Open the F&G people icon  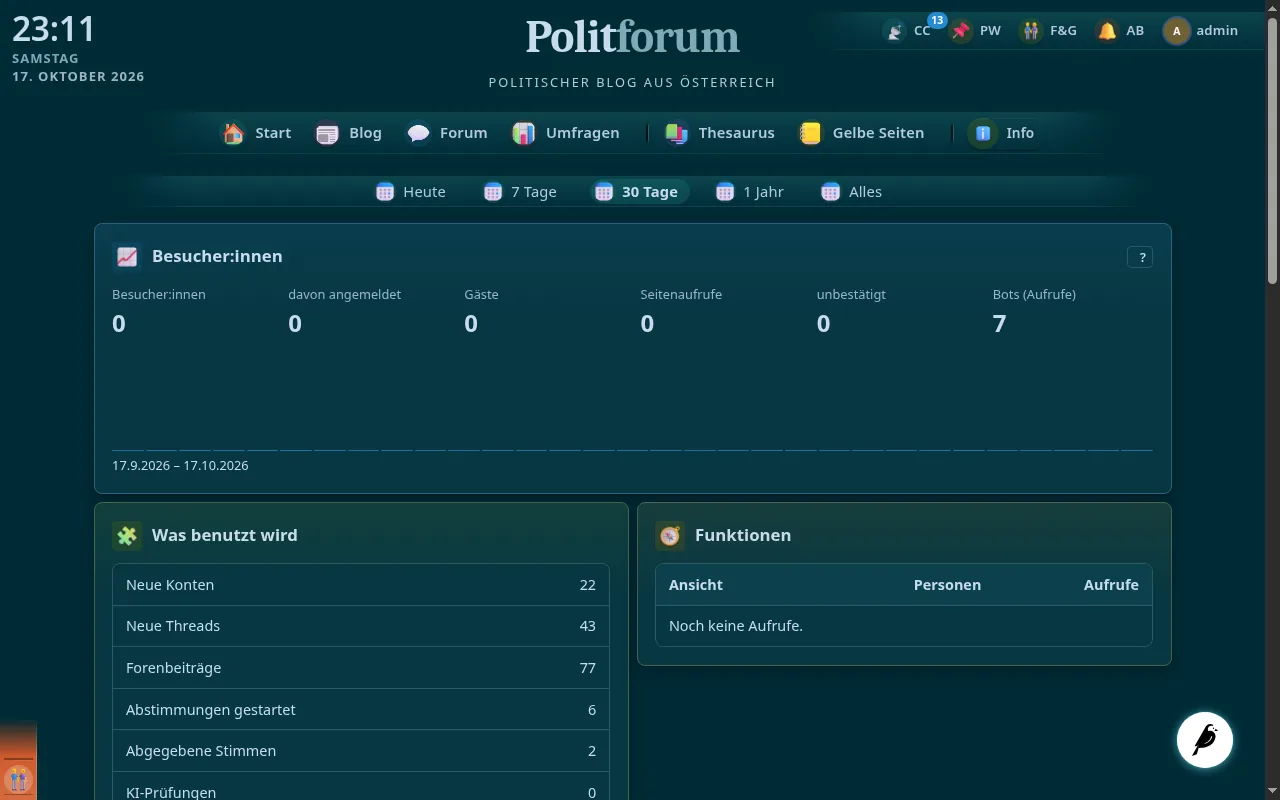coord(1031,31)
